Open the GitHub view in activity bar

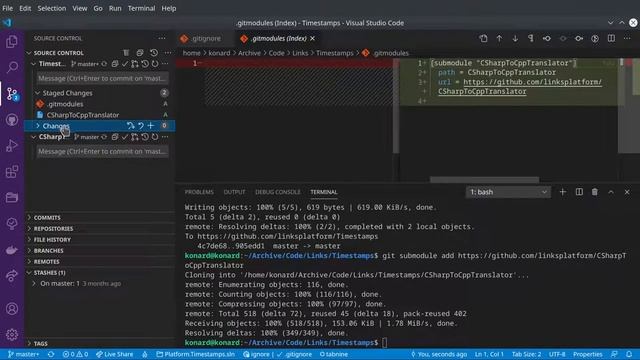12,120
